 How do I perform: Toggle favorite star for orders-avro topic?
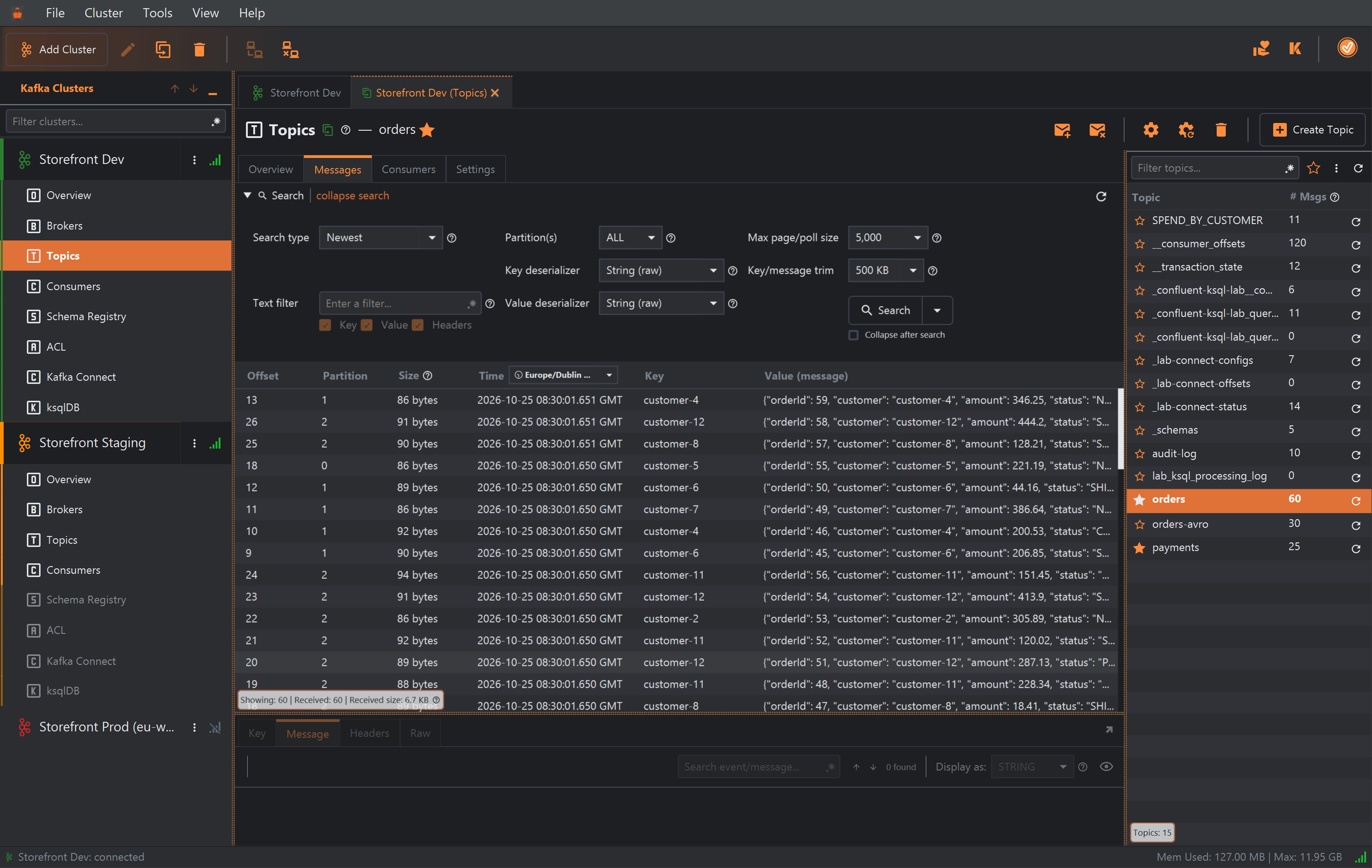point(1140,525)
